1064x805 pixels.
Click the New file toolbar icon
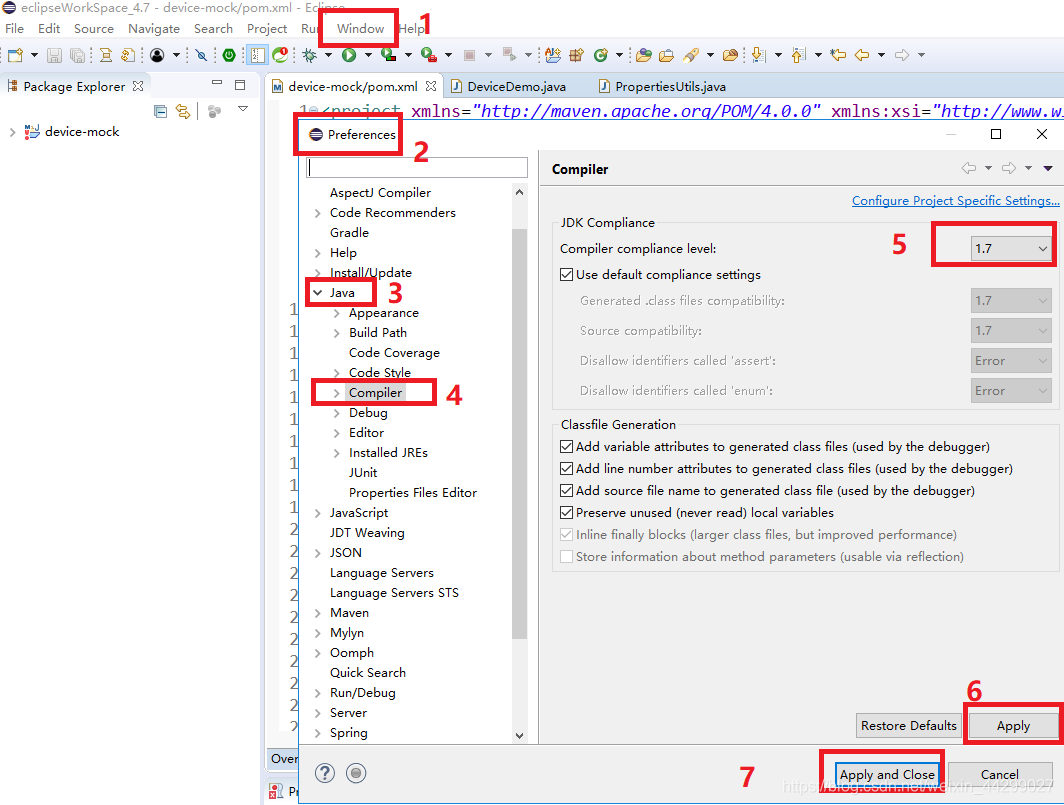16,55
